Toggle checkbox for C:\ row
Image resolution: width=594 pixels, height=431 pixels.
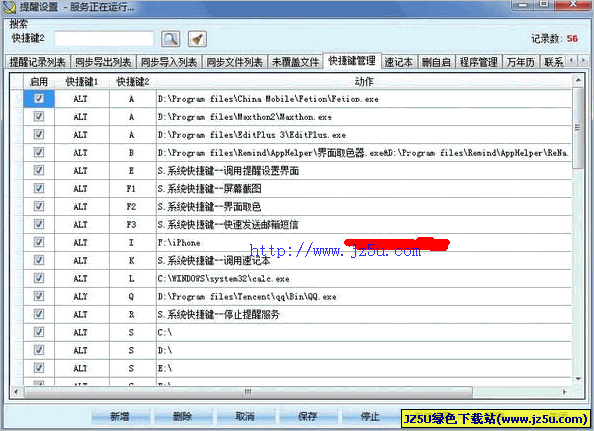click(39, 332)
